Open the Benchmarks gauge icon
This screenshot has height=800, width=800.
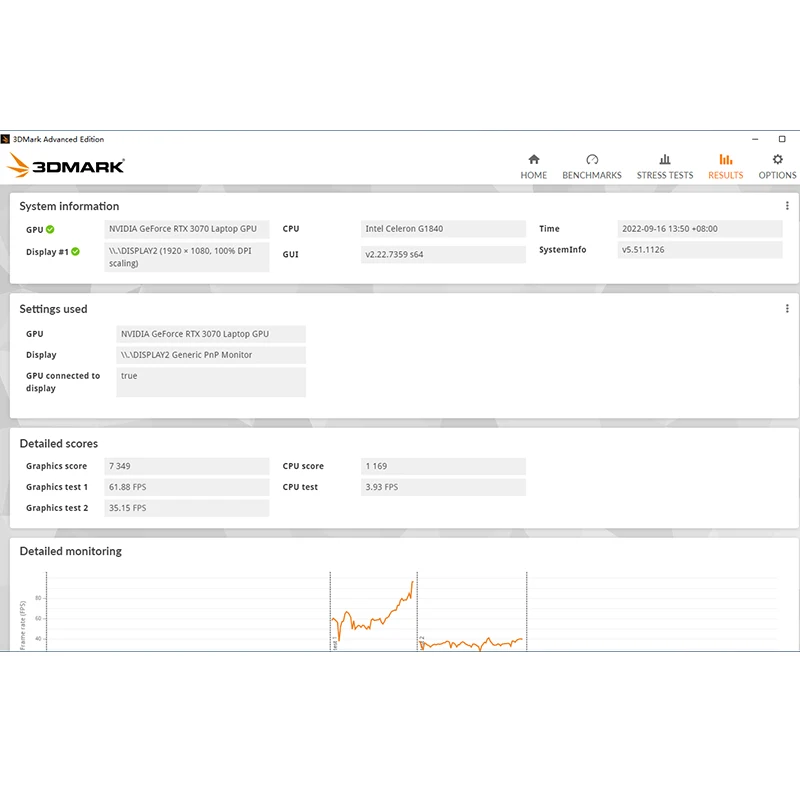pyautogui.click(x=592, y=160)
